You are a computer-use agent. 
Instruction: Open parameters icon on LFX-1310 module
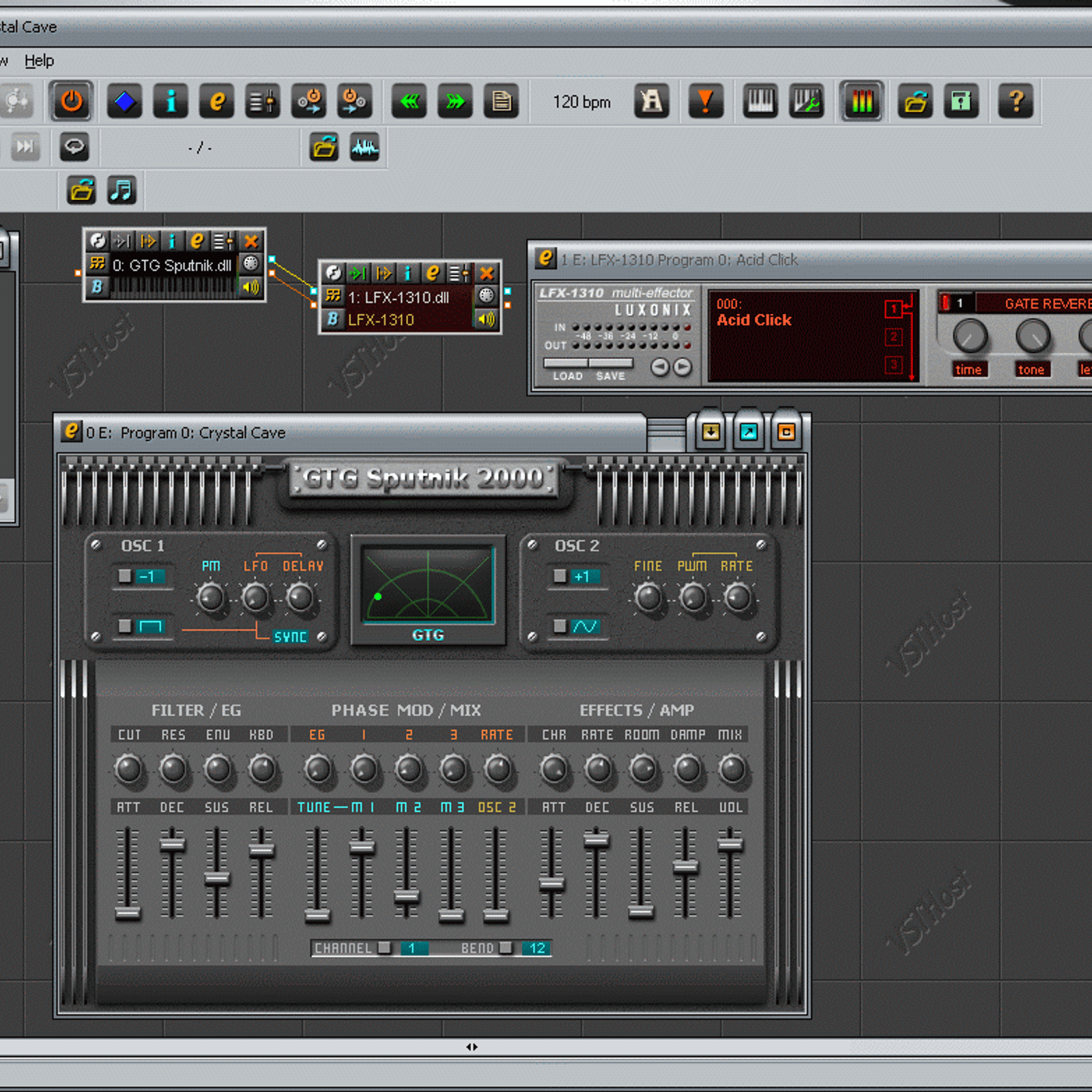[458, 274]
